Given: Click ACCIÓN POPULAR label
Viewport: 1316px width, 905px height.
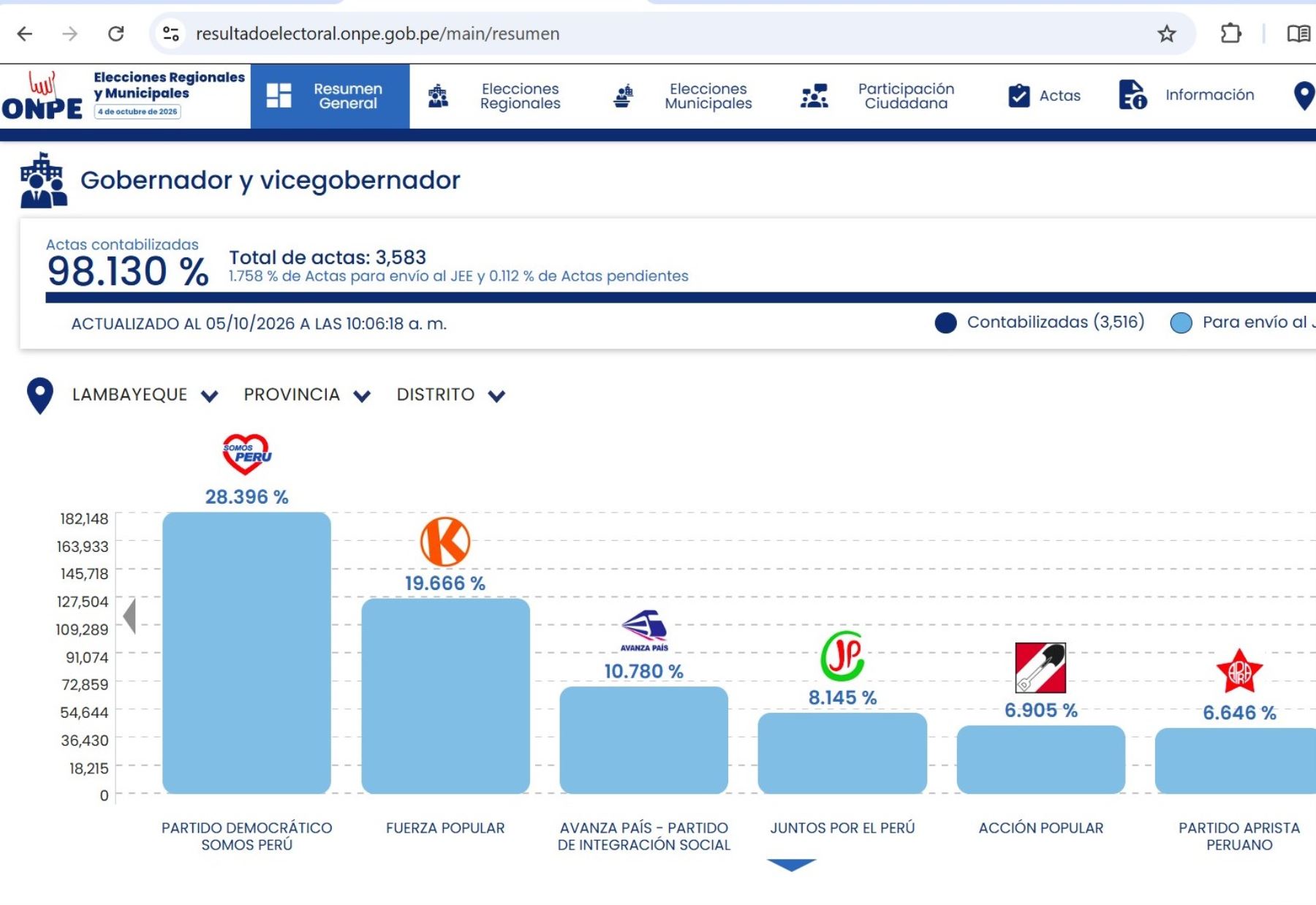Looking at the screenshot, I should coord(1041,828).
